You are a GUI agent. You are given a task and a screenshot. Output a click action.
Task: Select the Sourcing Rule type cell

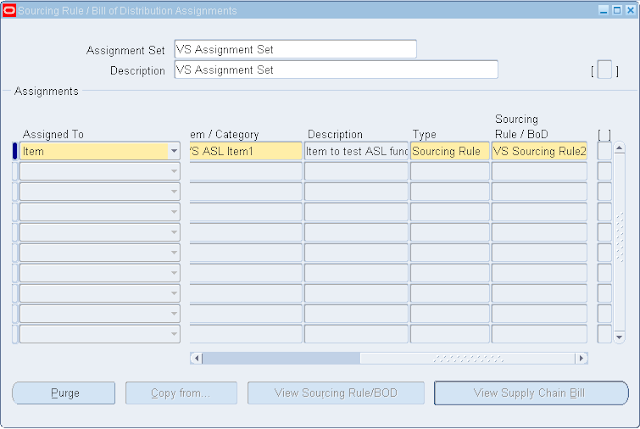450,151
